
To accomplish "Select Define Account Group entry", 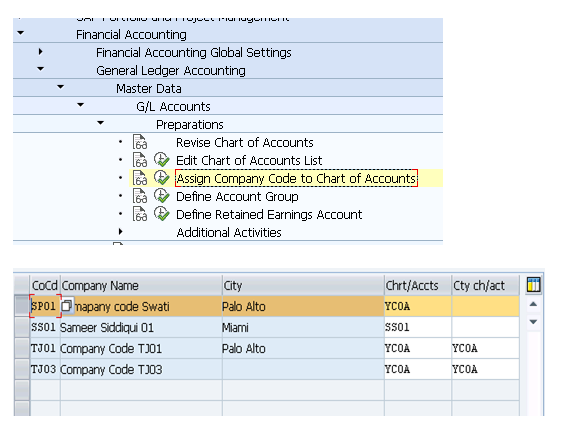I will click(x=237, y=196).
